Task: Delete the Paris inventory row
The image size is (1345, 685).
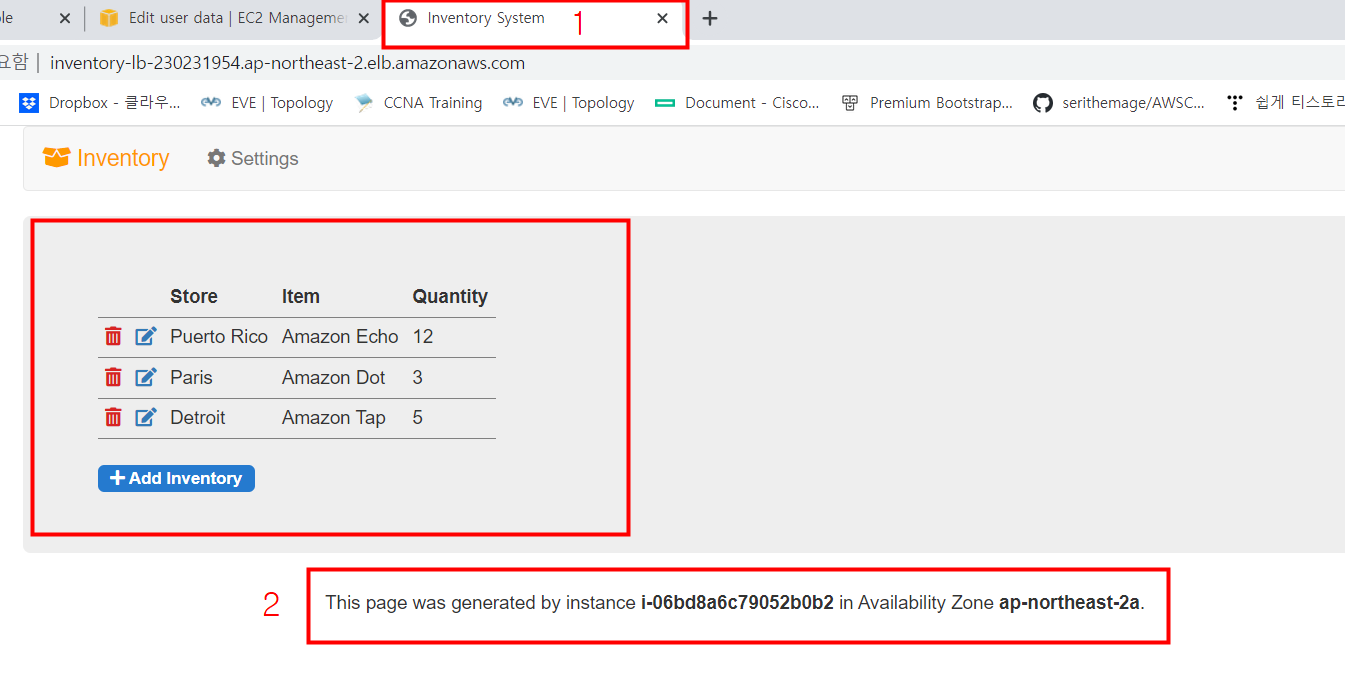Action: click(x=113, y=377)
